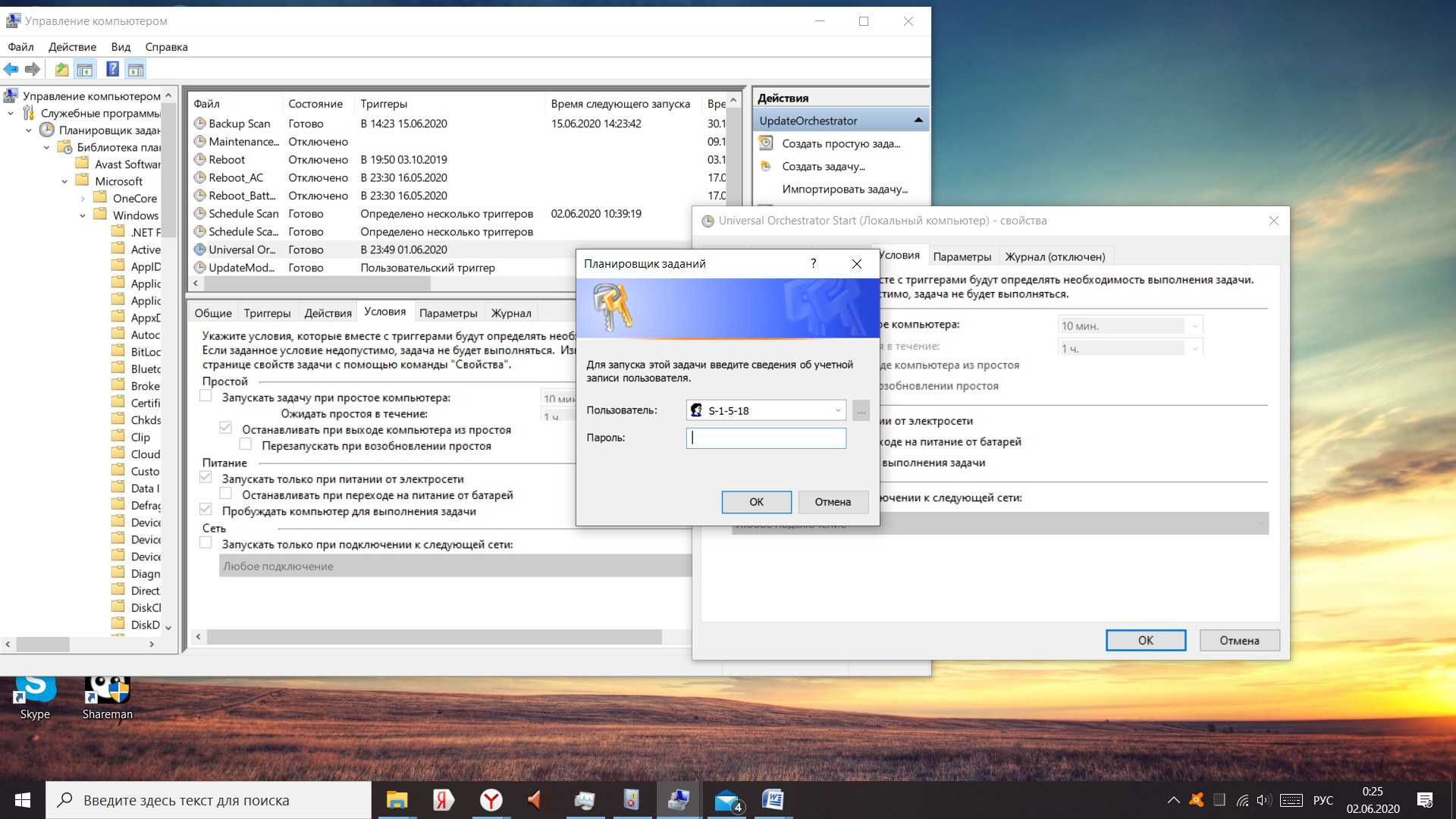The image size is (1456, 819).
Task: Click the Show/Hide console tree icon
Action: click(85, 70)
